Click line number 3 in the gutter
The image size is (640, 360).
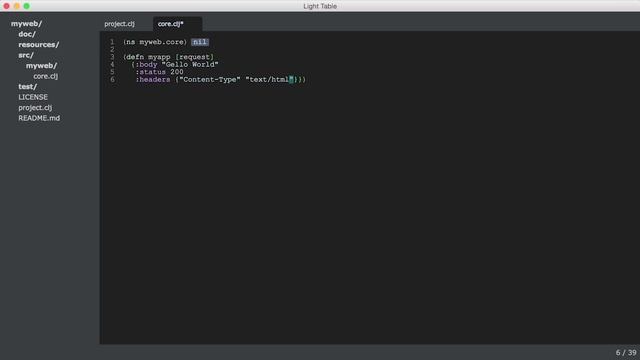[112, 57]
